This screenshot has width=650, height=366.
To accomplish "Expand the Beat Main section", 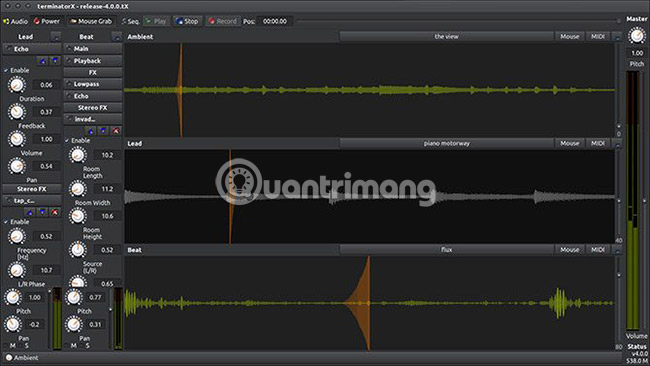I will click(x=93, y=49).
